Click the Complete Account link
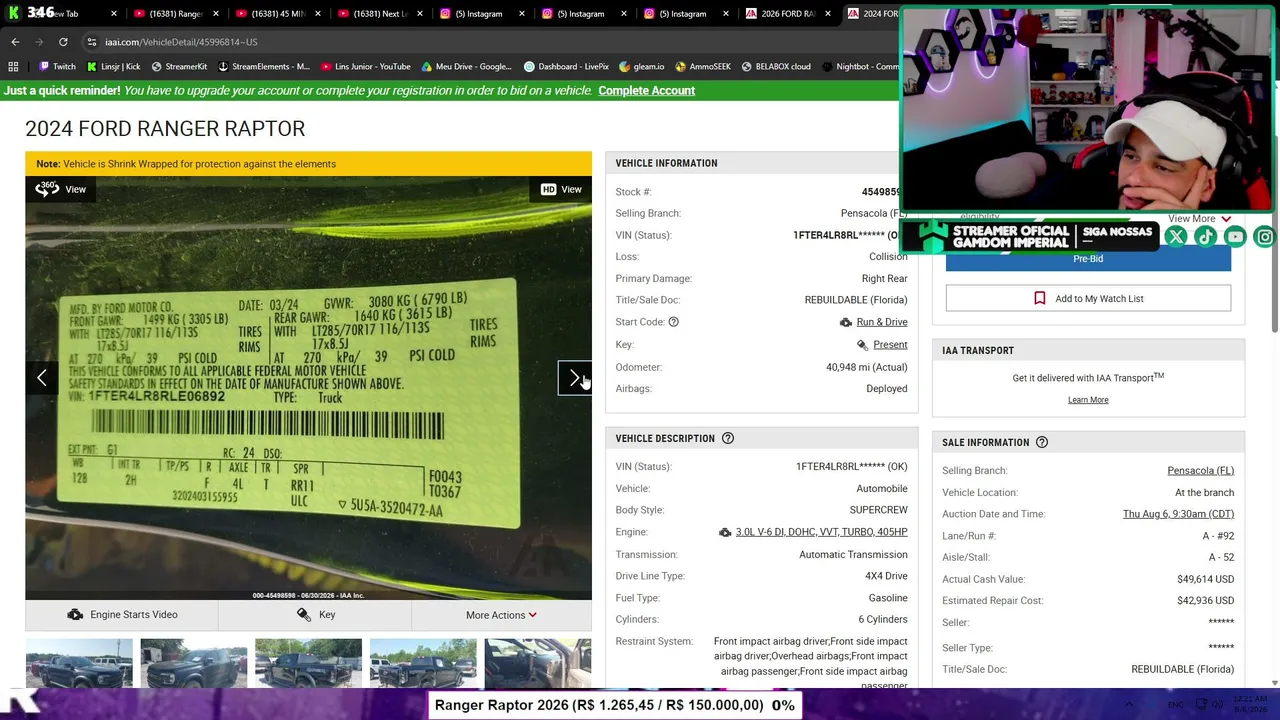The width and height of the screenshot is (1280, 720). point(646,91)
